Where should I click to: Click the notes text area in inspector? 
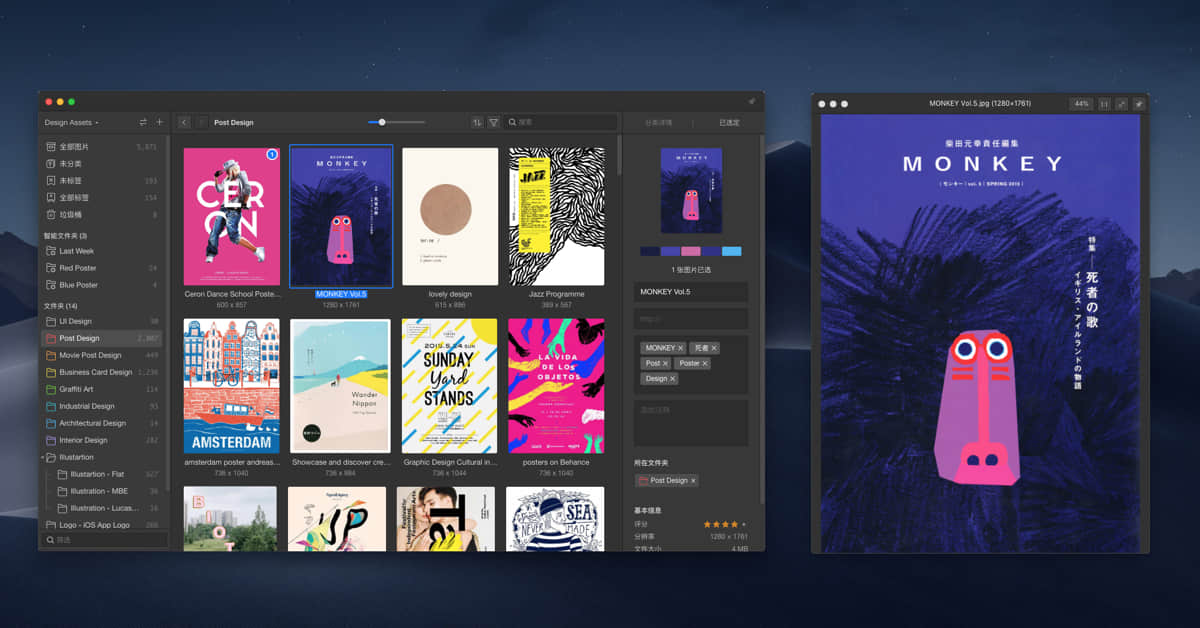point(691,423)
